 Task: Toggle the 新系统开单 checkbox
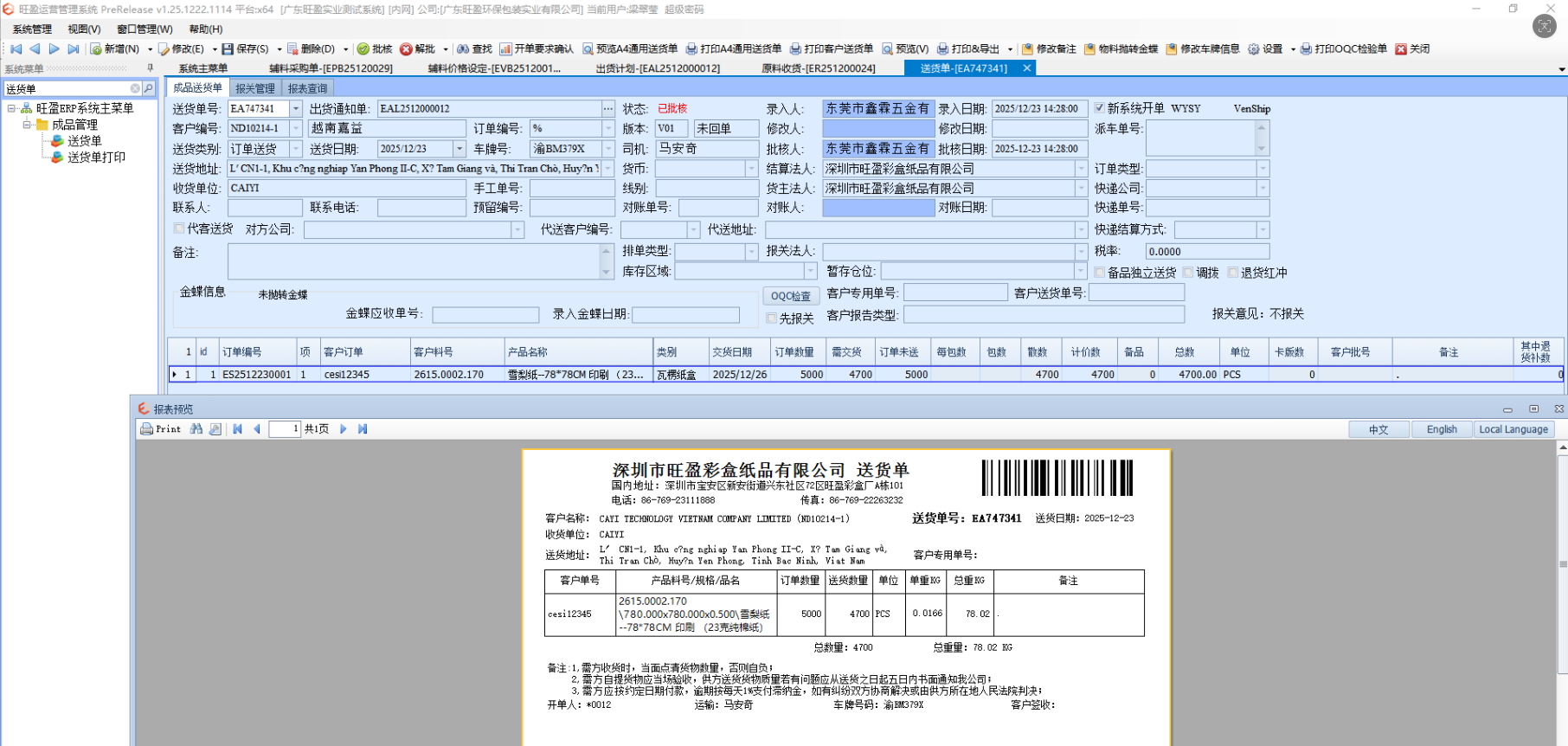click(x=1099, y=108)
